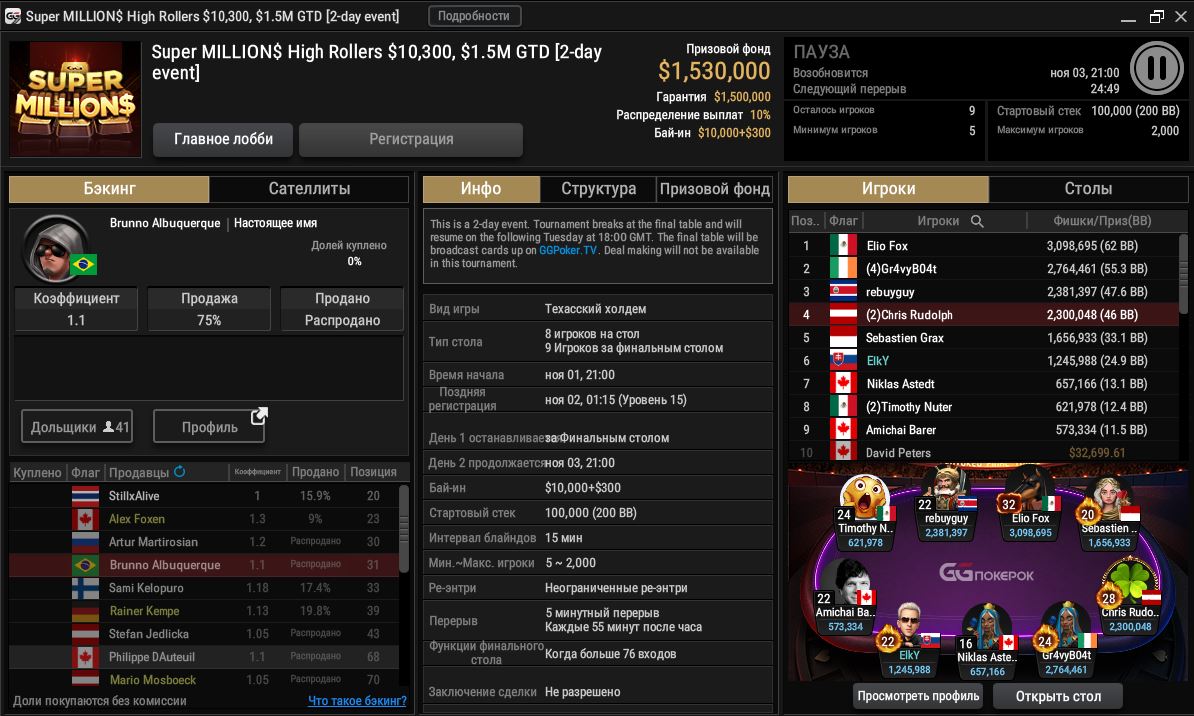Sort players by Фишки/Приз(BB) column
This screenshot has width=1194, height=716.
click(x=1102, y=221)
